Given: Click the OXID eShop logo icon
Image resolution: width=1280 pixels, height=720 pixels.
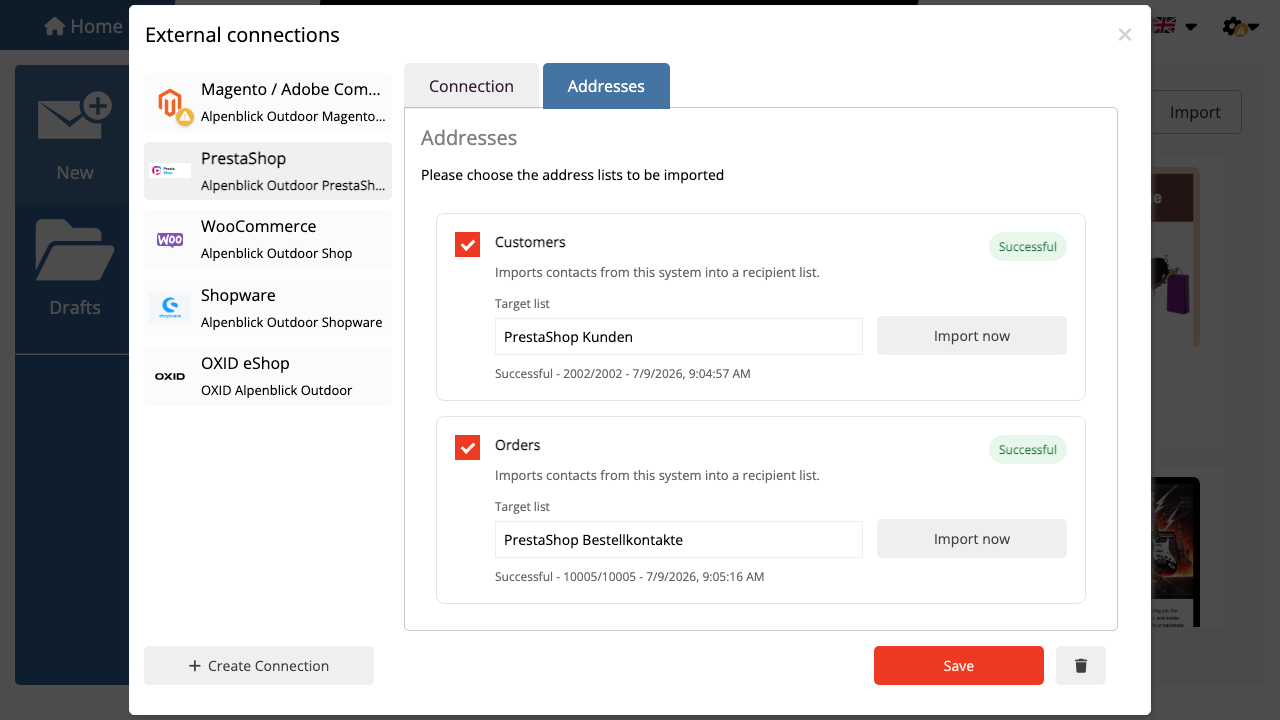Looking at the screenshot, I should click(170, 377).
